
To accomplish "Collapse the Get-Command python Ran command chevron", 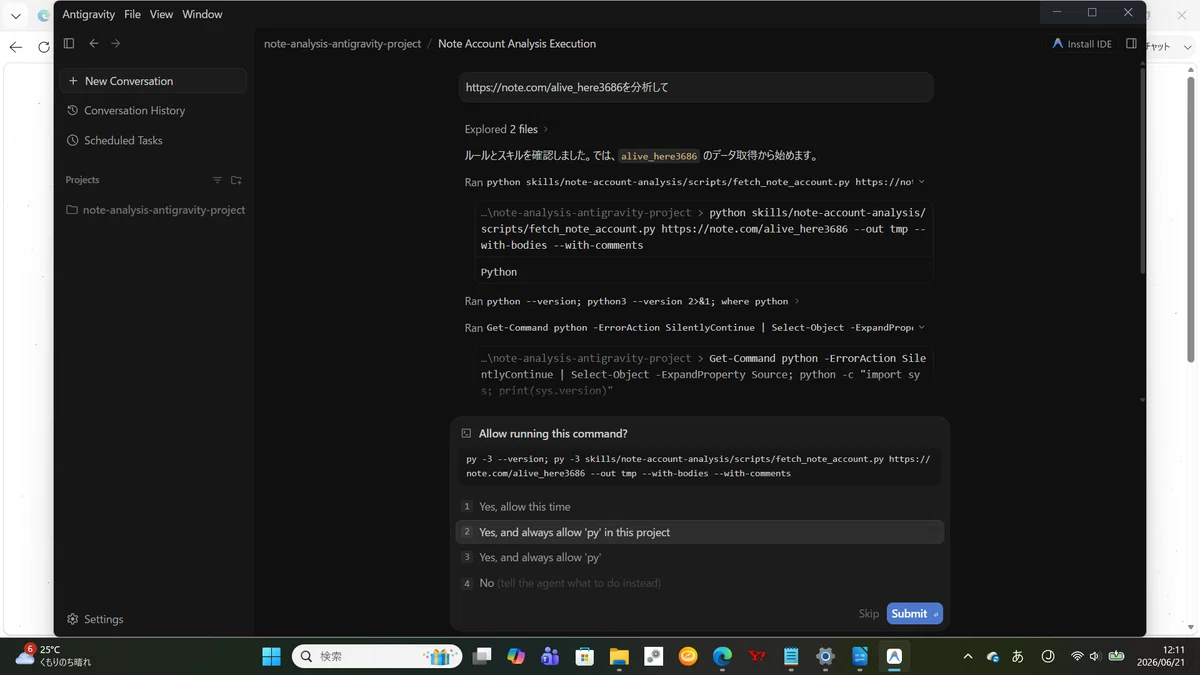I will (x=921, y=327).
